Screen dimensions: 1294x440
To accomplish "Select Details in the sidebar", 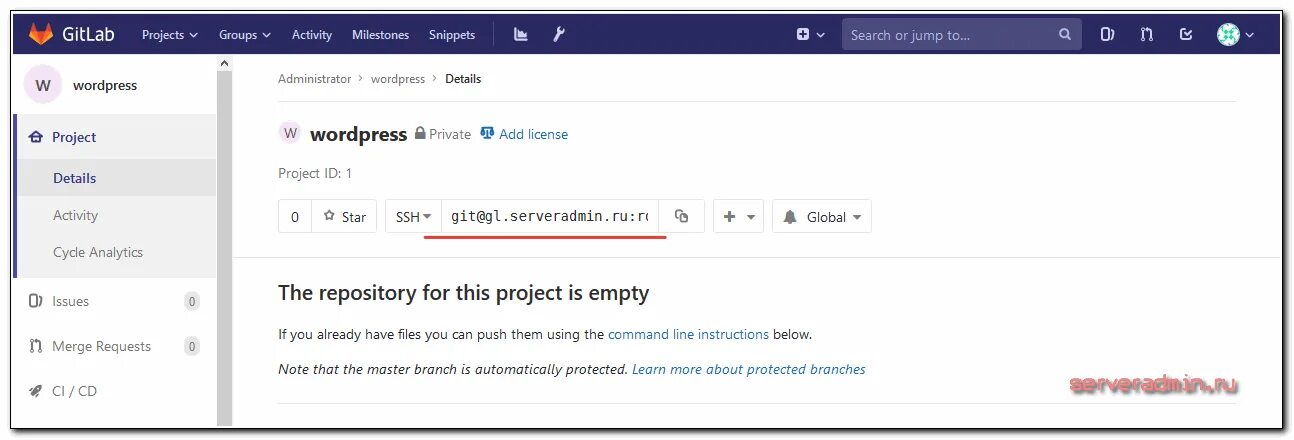I will point(116,178).
